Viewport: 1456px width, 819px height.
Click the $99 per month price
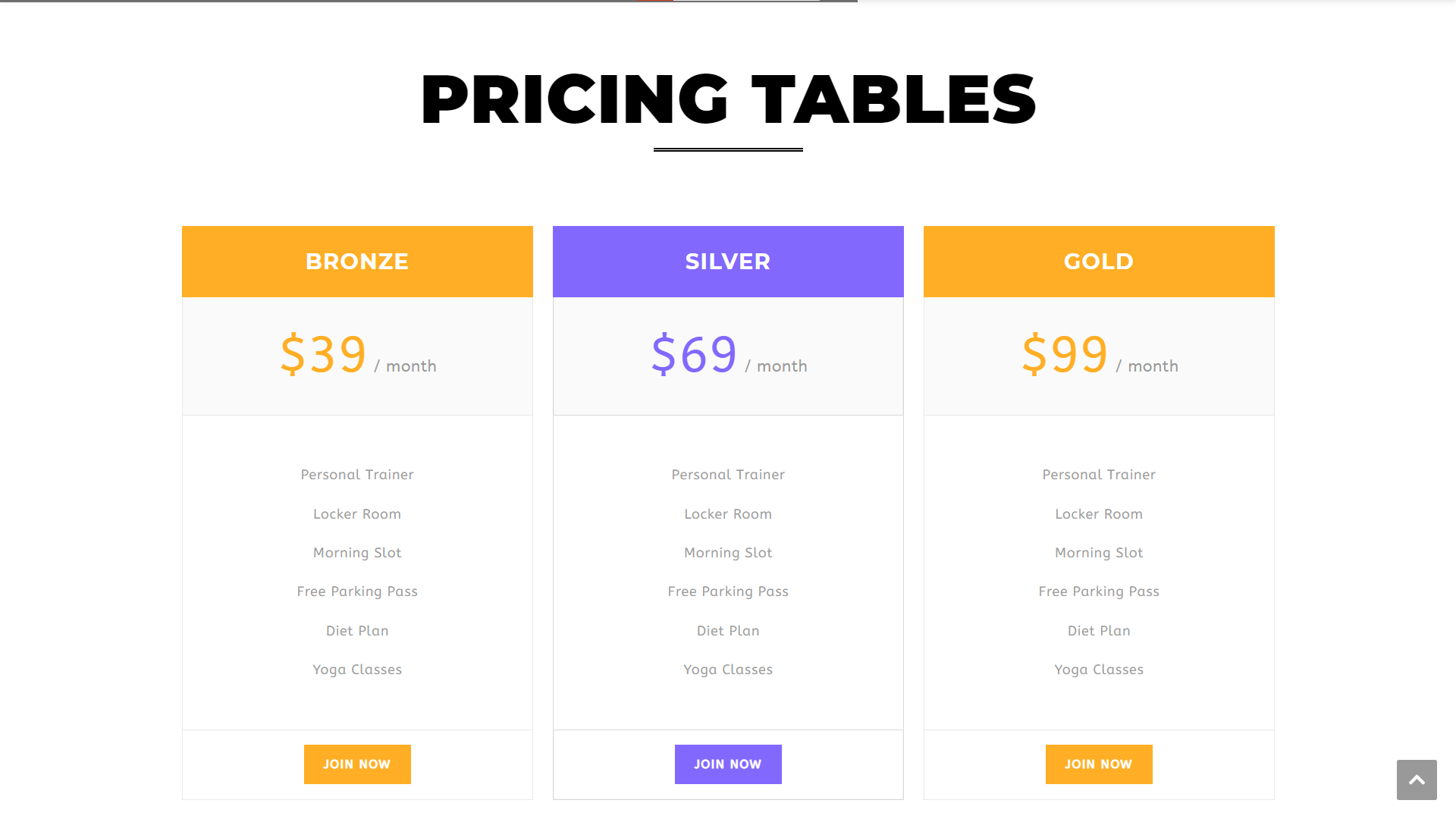1100,355
